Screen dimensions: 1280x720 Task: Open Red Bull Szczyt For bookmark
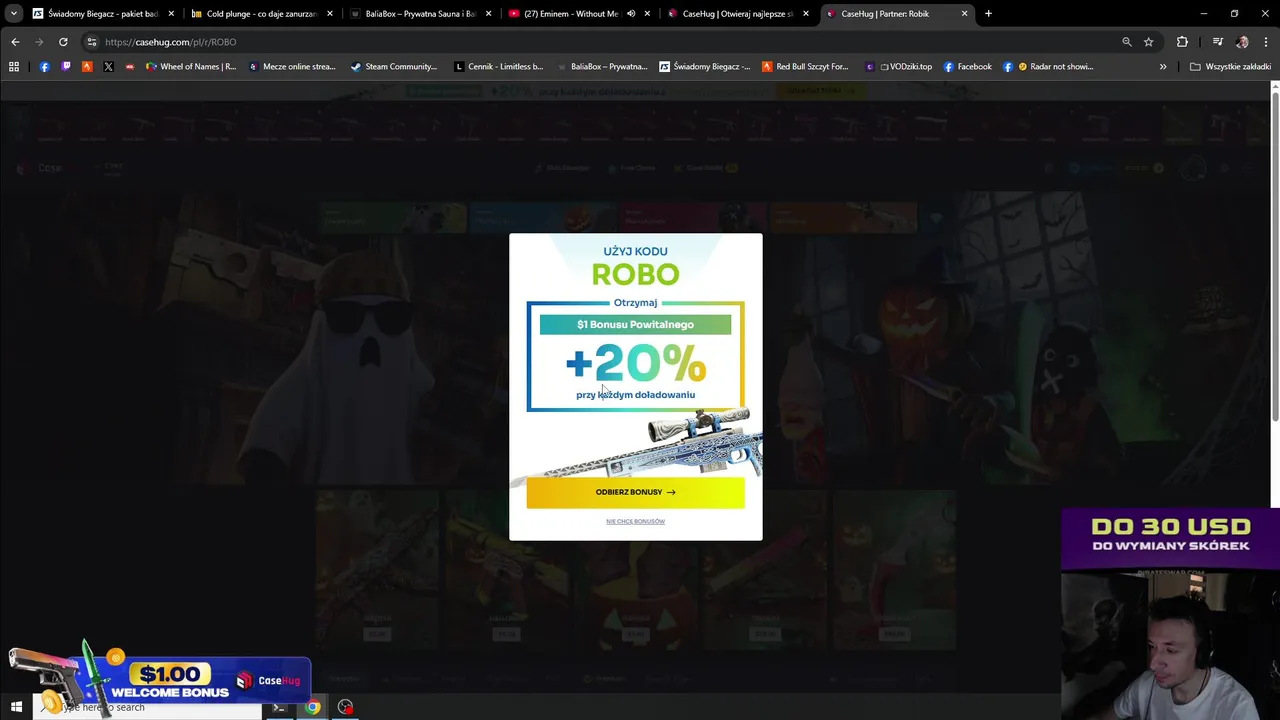(805, 67)
